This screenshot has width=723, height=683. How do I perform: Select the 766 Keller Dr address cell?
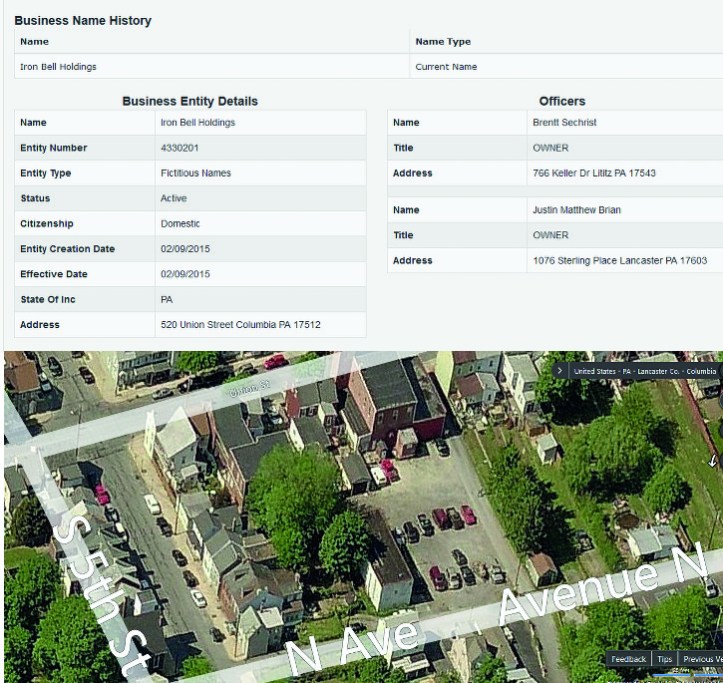(594, 173)
